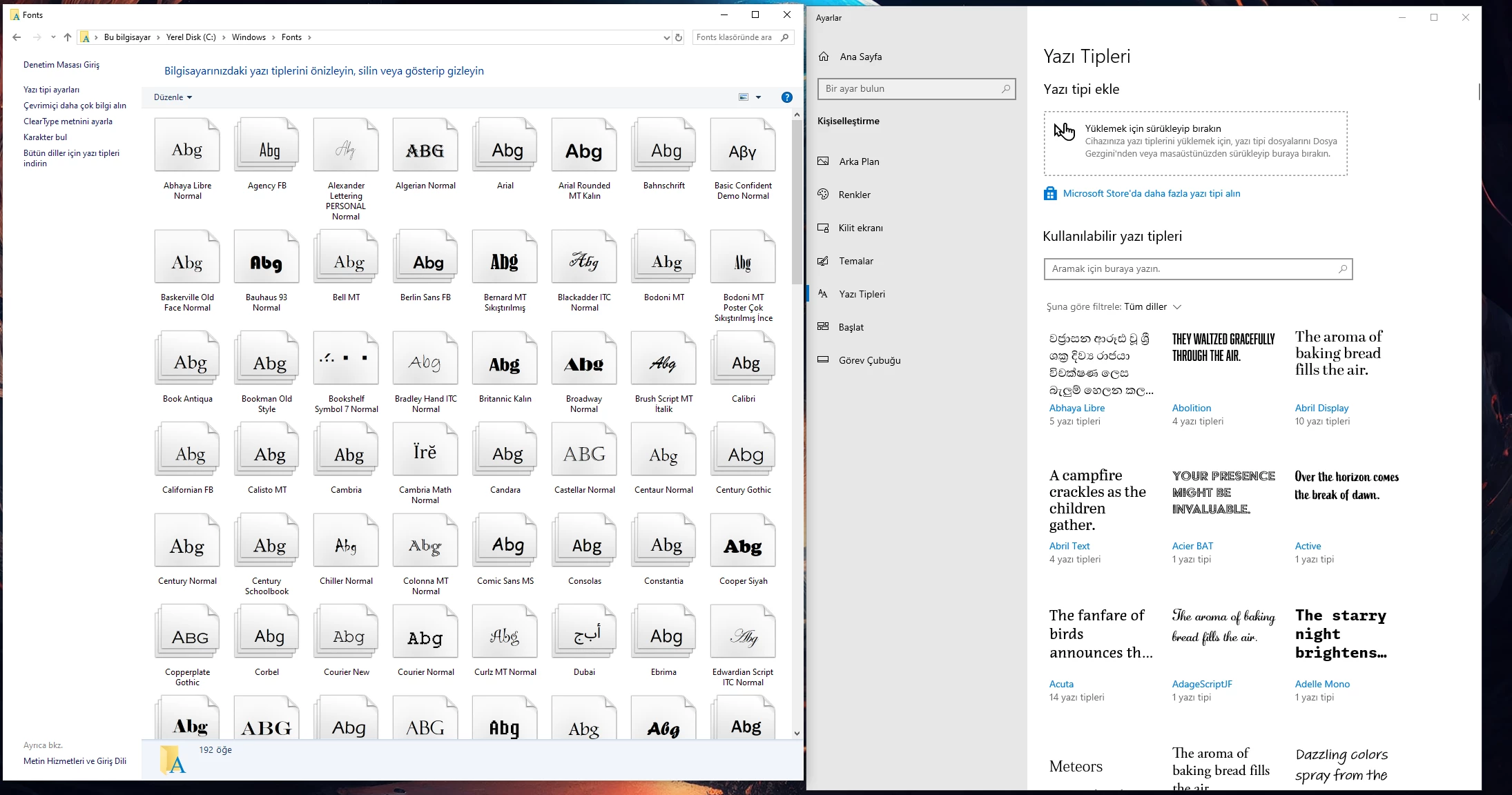Click the help question mark icon

(x=786, y=97)
